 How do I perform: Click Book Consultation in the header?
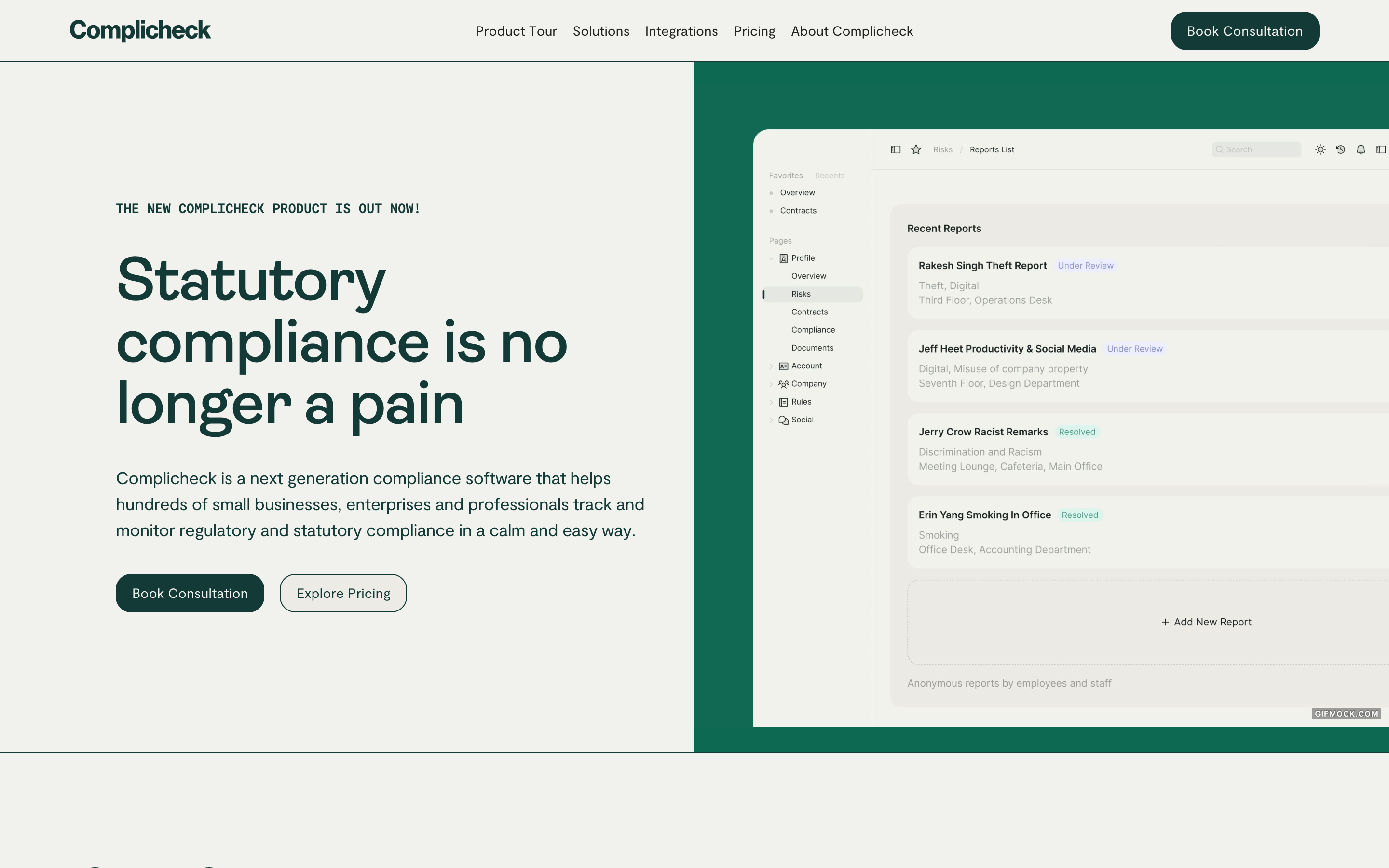(1244, 30)
